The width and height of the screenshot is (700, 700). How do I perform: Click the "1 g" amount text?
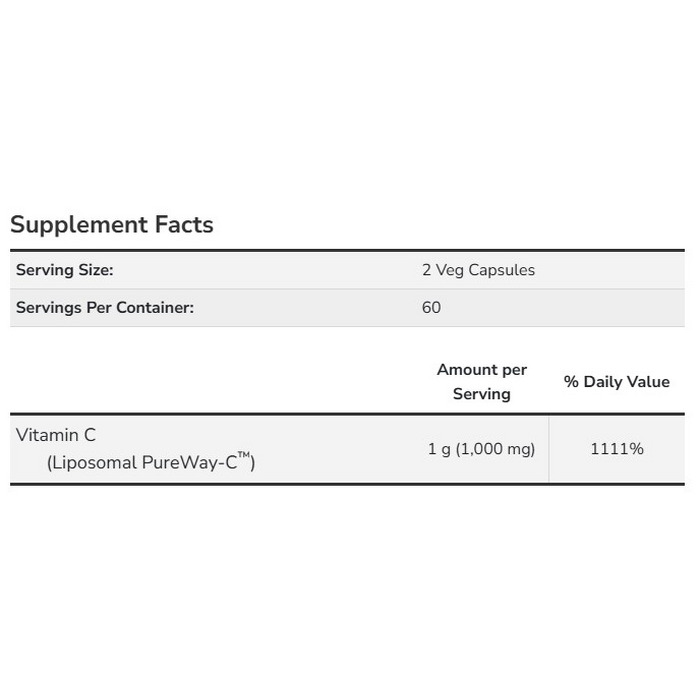[439, 449]
